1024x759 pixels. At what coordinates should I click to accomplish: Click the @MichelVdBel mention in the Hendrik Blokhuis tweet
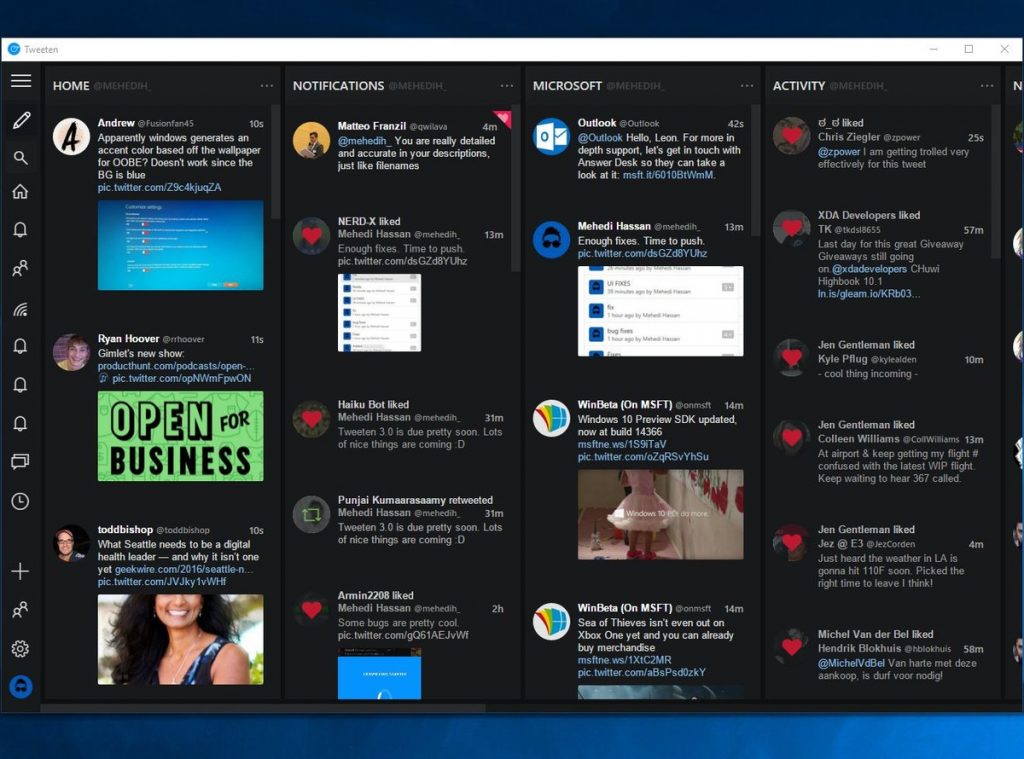[x=851, y=663]
